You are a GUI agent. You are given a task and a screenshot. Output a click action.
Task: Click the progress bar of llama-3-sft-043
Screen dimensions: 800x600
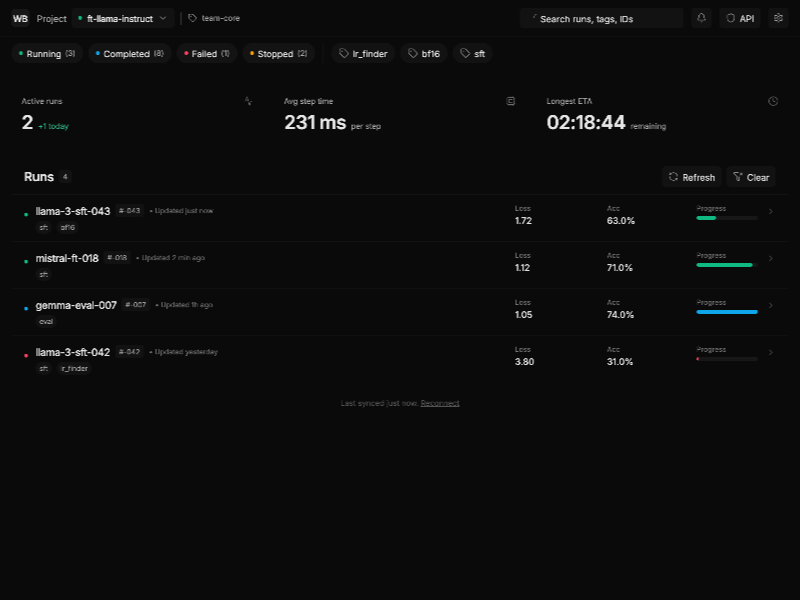click(727, 218)
